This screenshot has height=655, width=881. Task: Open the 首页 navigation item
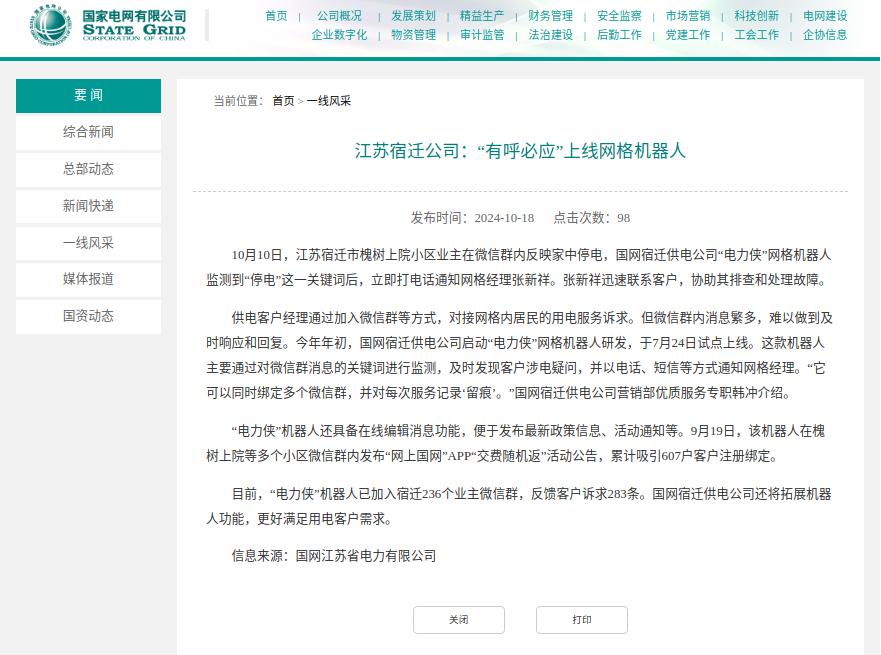[276, 16]
